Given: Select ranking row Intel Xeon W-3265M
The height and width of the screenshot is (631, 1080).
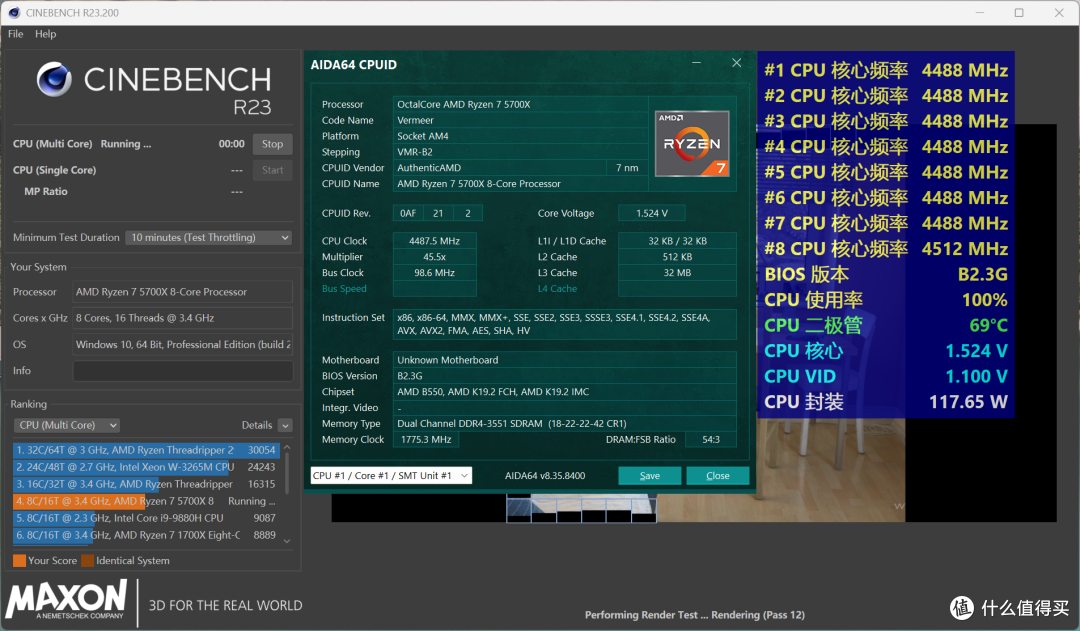Looking at the screenshot, I should [x=146, y=467].
